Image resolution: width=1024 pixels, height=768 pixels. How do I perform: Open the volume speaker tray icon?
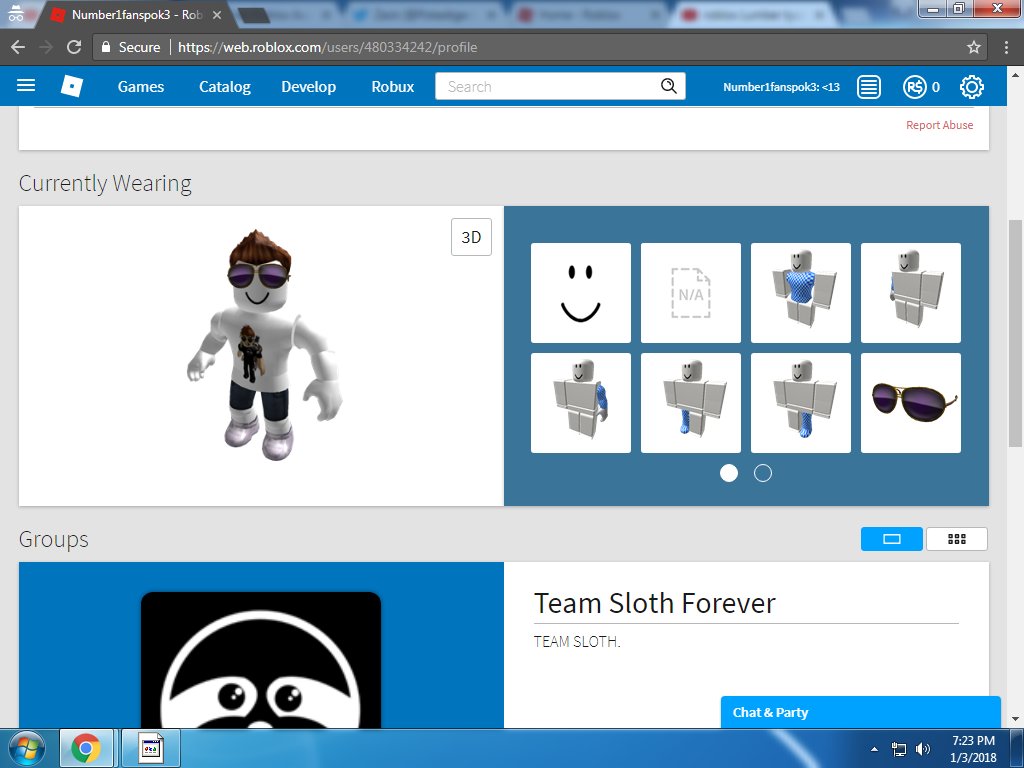coord(923,749)
